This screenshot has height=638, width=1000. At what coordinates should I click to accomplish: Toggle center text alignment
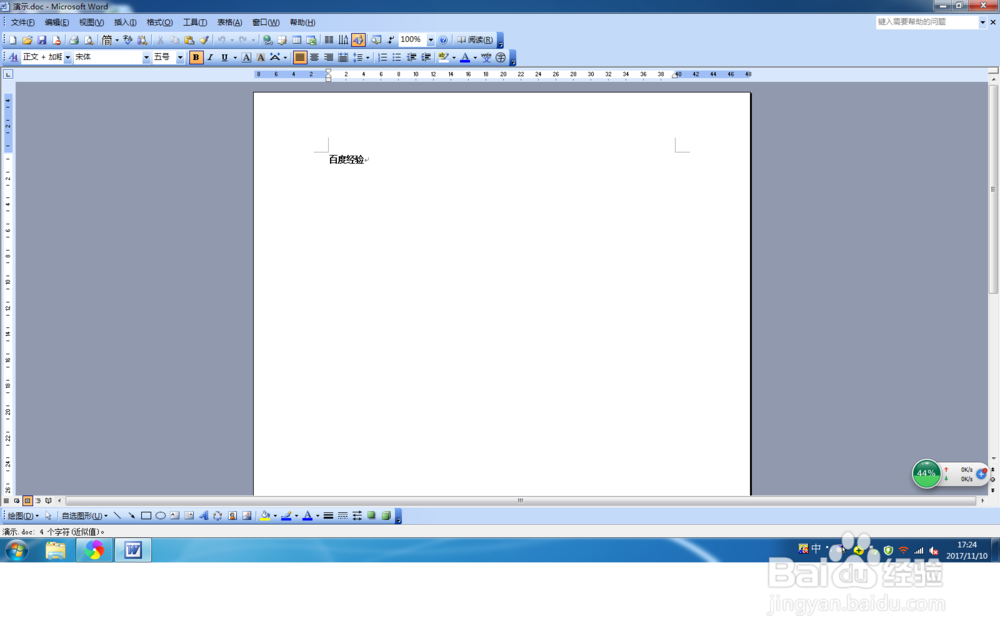click(x=314, y=57)
